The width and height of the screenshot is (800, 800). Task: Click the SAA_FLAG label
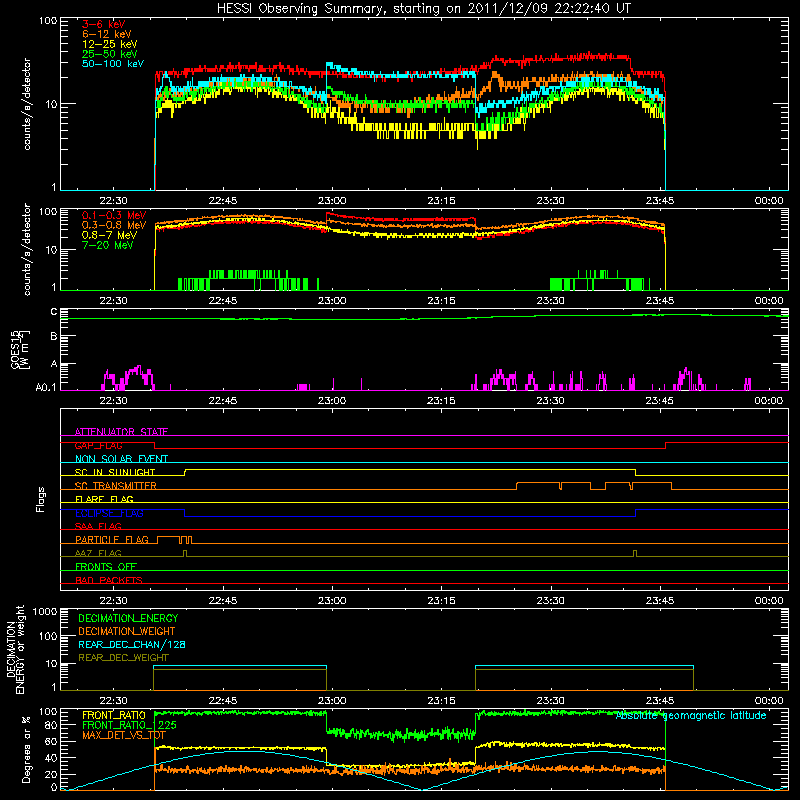(x=98, y=526)
